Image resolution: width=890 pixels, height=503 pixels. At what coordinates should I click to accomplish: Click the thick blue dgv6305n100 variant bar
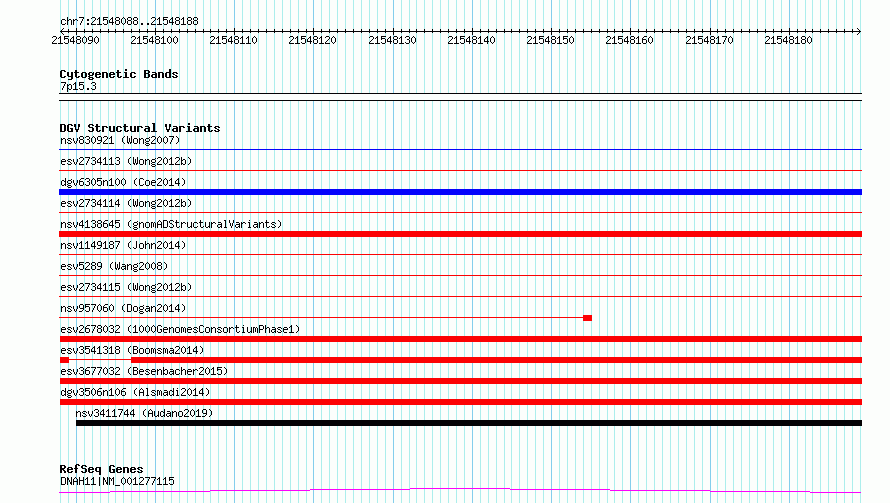pos(460,192)
